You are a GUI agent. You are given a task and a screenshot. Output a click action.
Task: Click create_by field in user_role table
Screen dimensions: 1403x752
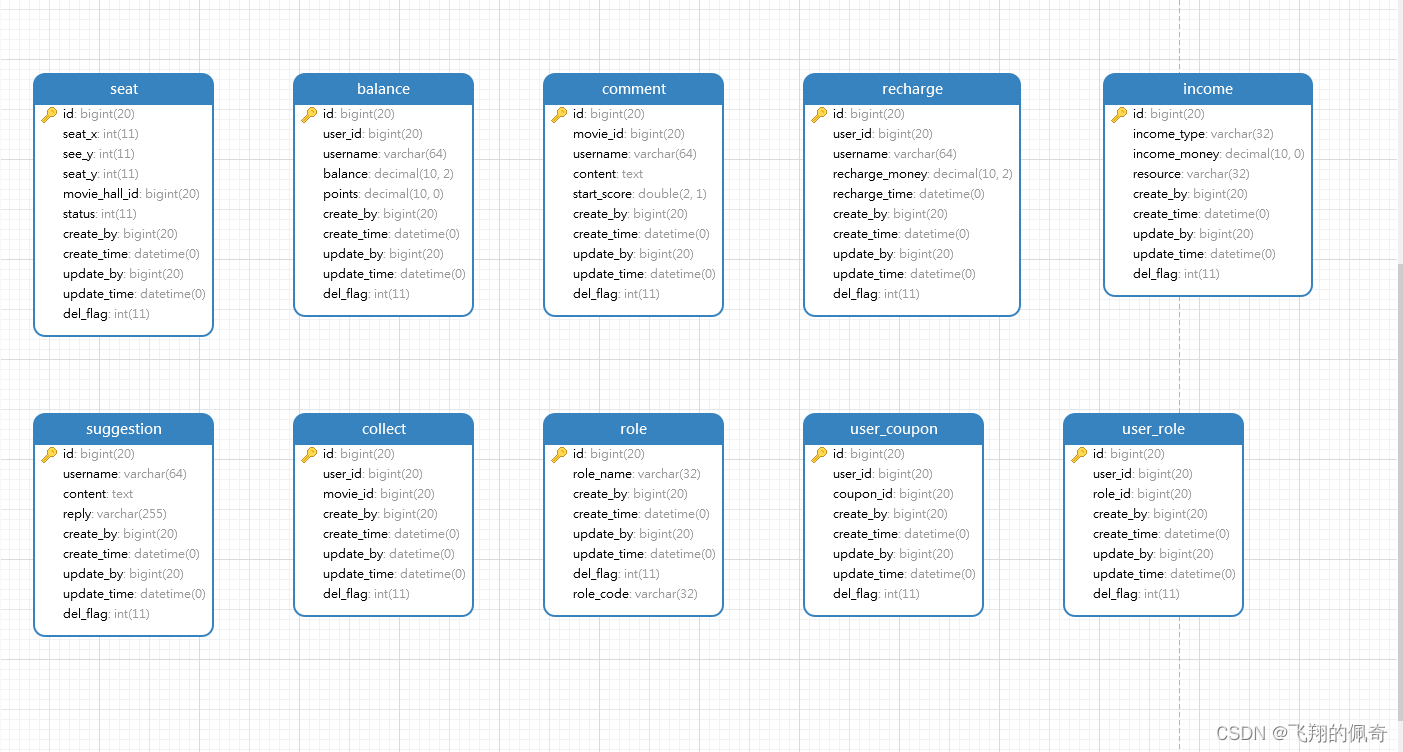click(1150, 514)
